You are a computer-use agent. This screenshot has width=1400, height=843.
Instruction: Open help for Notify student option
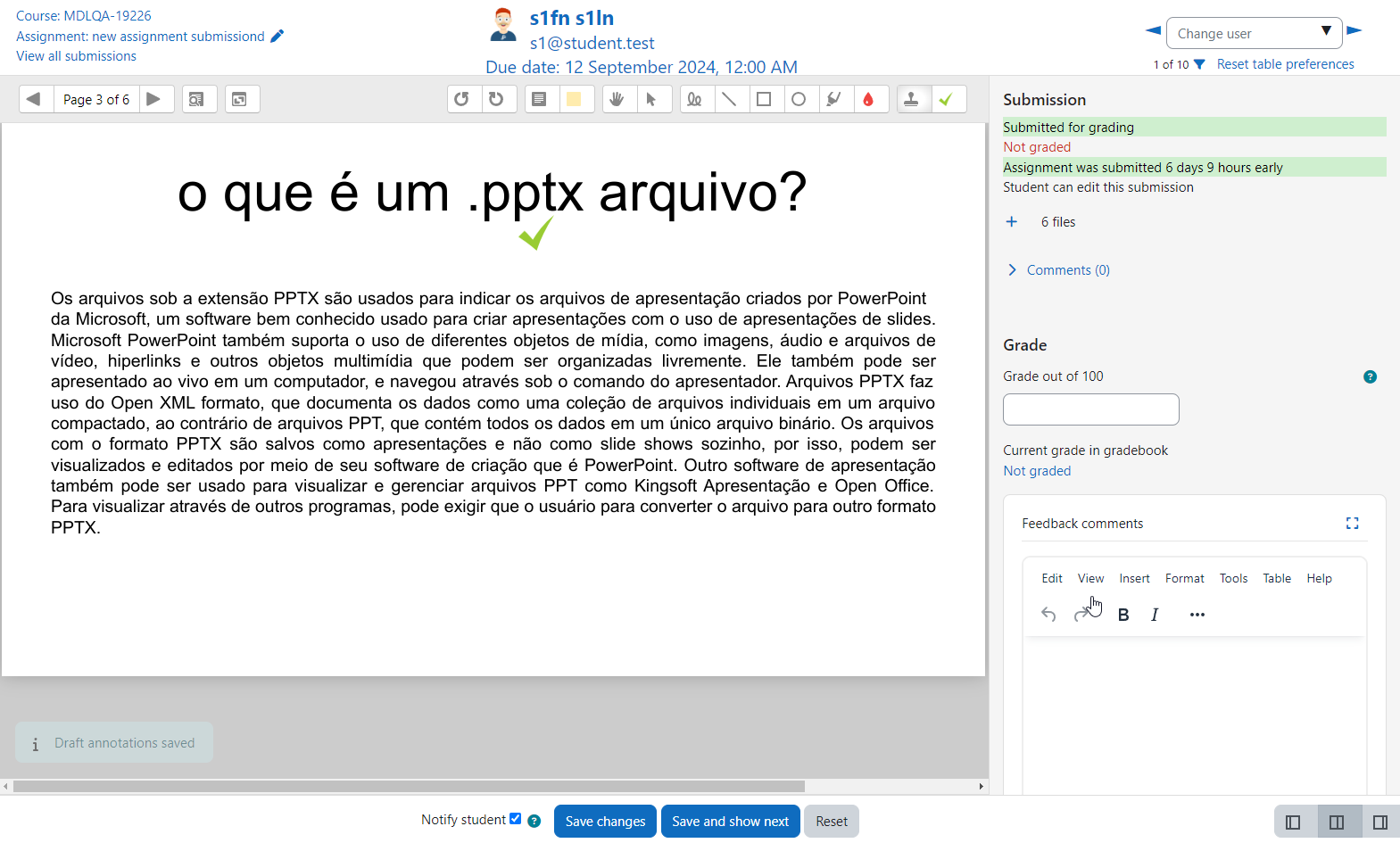point(534,822)
